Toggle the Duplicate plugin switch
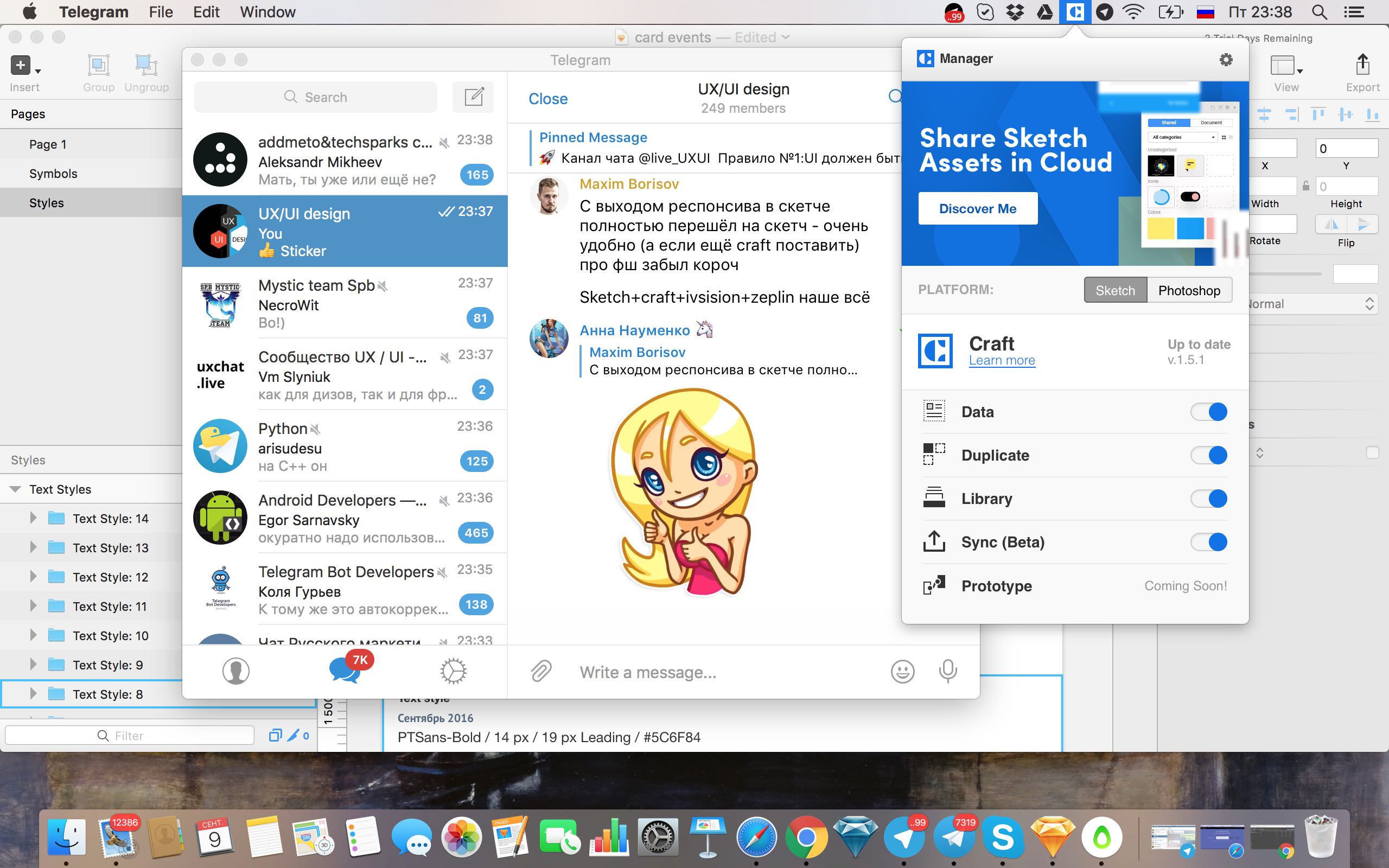Viewport: 1389px width, 868px height. coord(1209,455)
